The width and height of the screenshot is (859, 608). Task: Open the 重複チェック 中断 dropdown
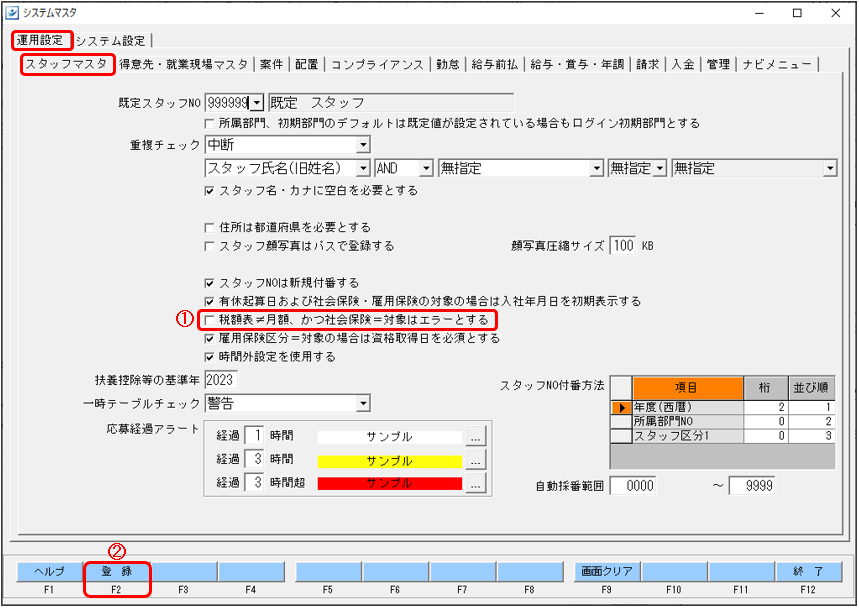(363, 145)
